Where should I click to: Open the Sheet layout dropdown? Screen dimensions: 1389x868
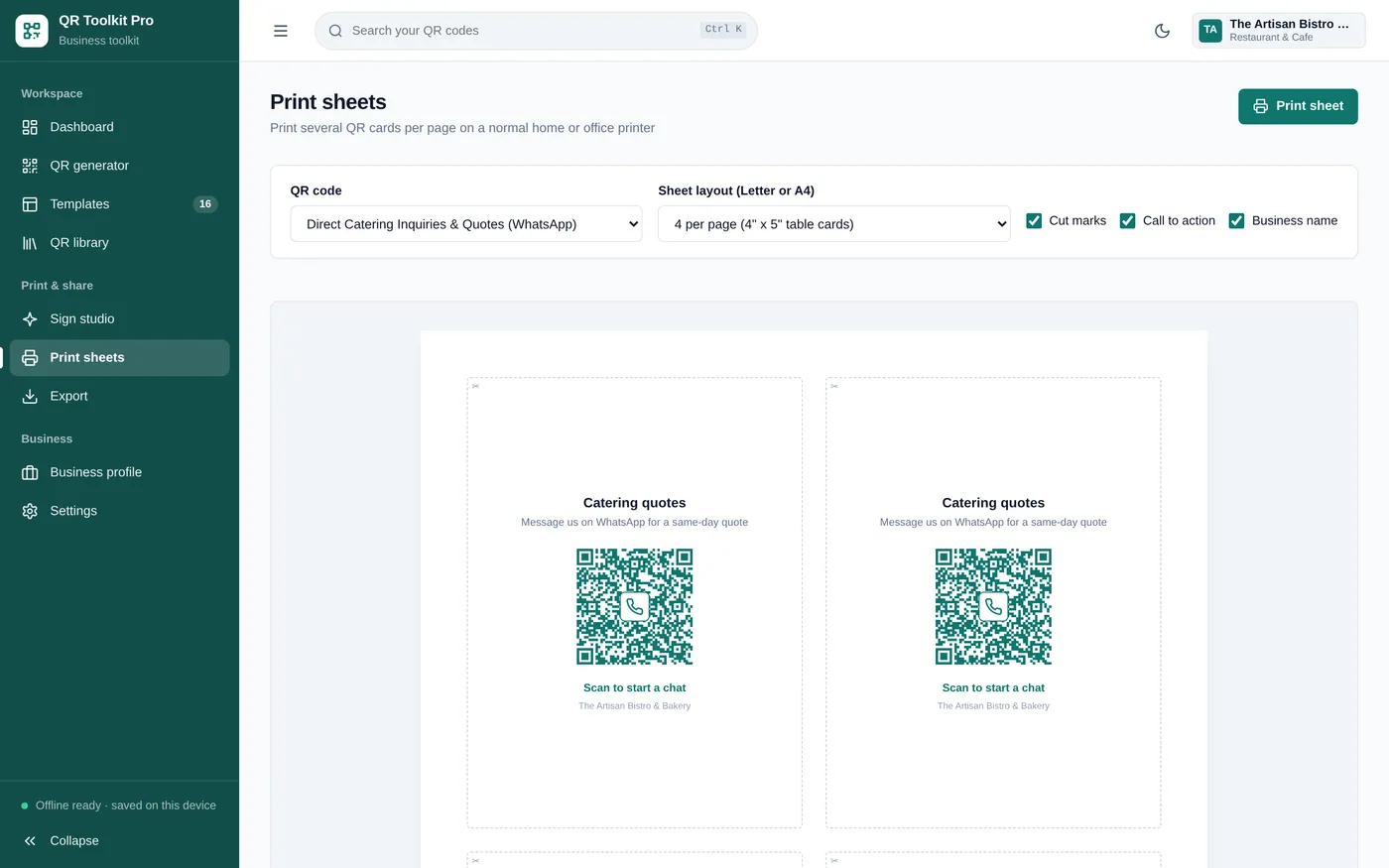(834, 224)
